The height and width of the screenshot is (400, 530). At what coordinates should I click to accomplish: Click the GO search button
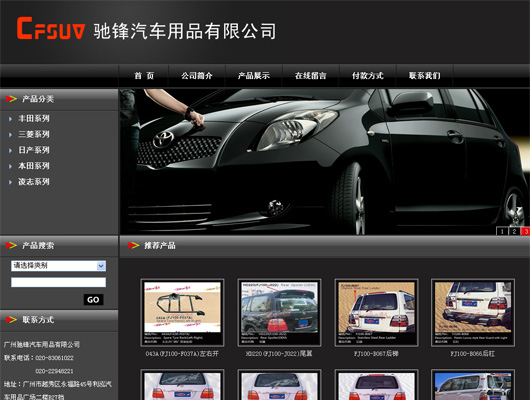click(93, 300)
